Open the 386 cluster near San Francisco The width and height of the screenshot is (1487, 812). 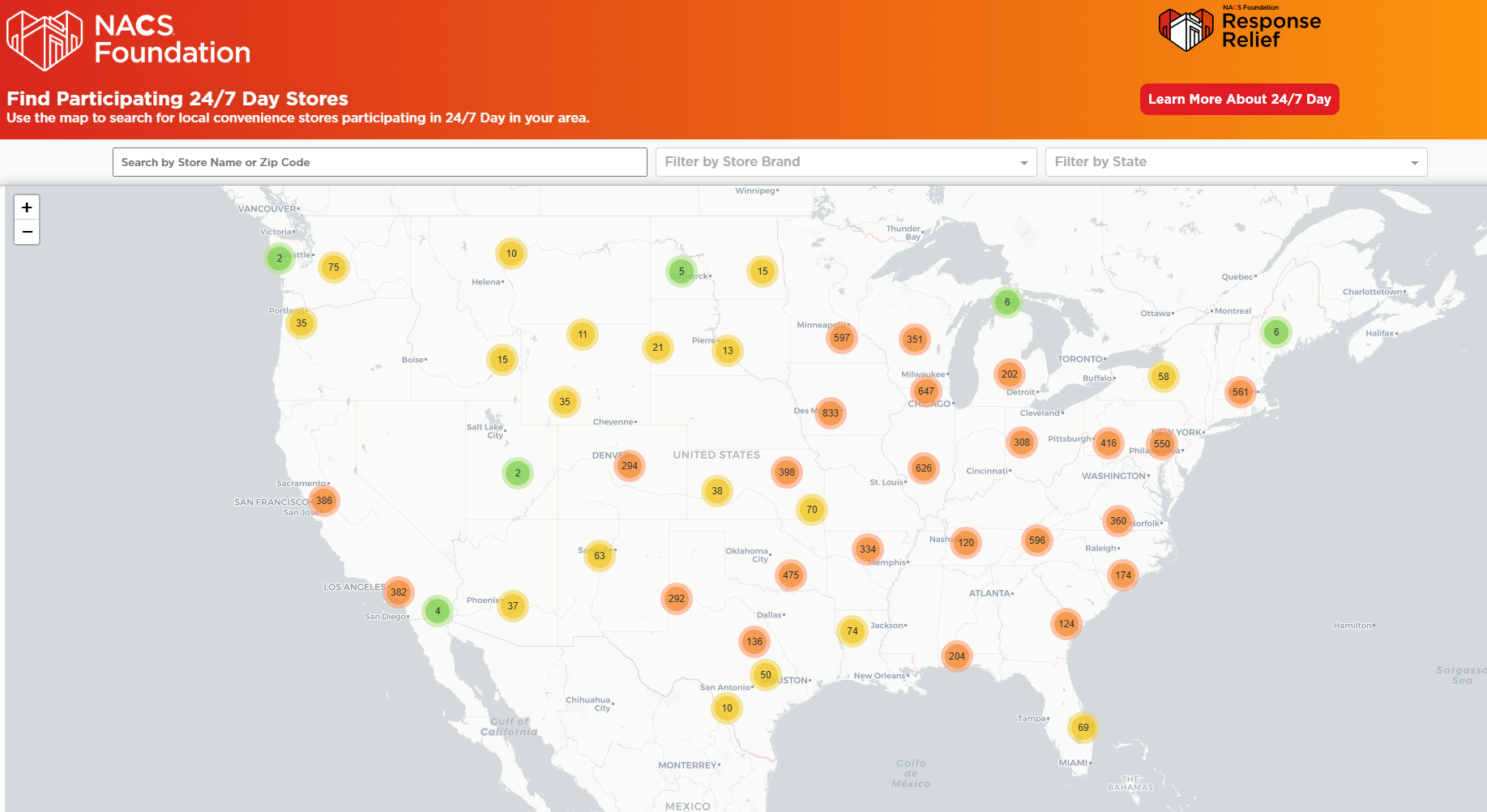[324, 501]
